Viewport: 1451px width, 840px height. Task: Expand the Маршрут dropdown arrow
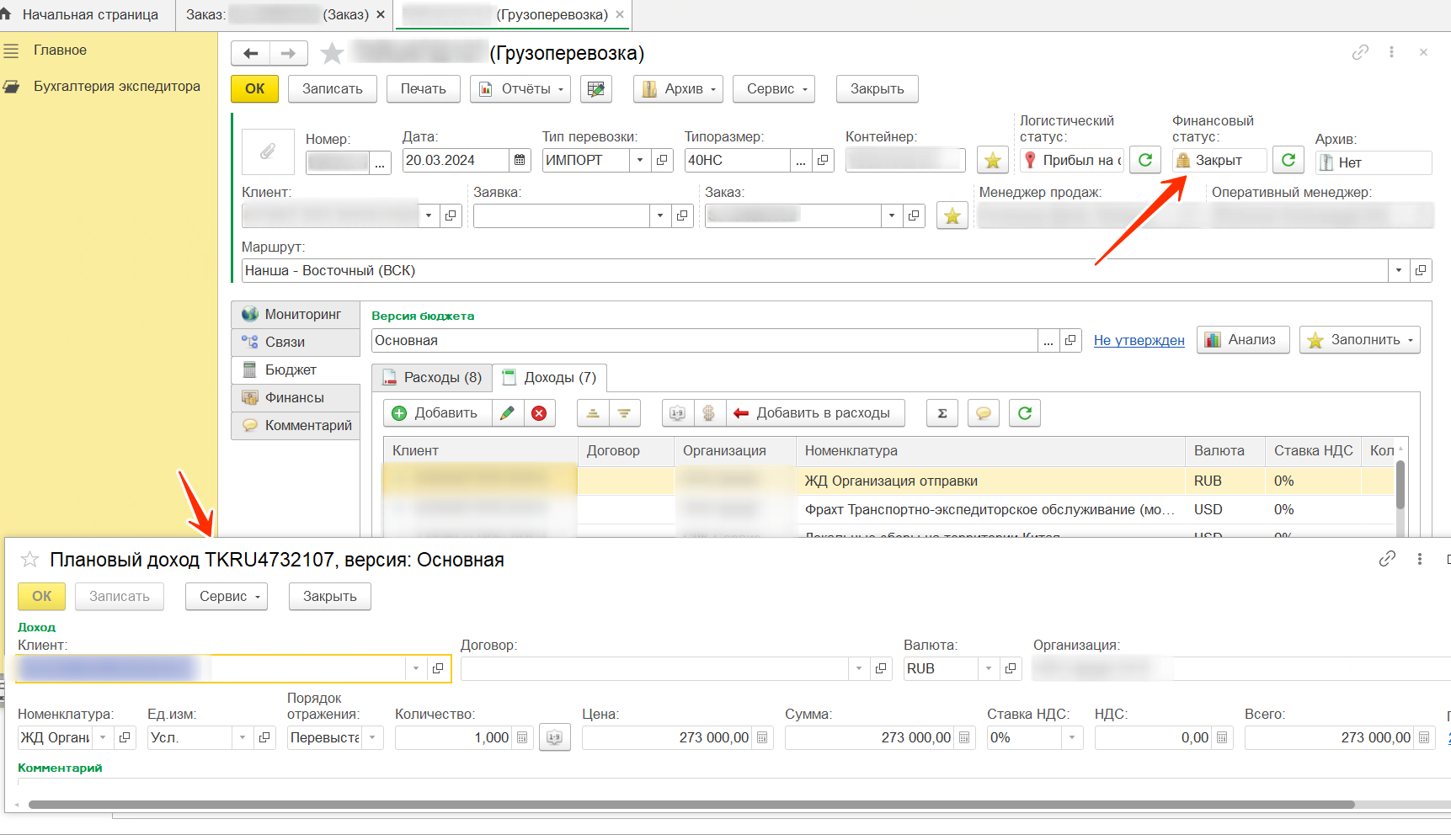coord(1399,270)
